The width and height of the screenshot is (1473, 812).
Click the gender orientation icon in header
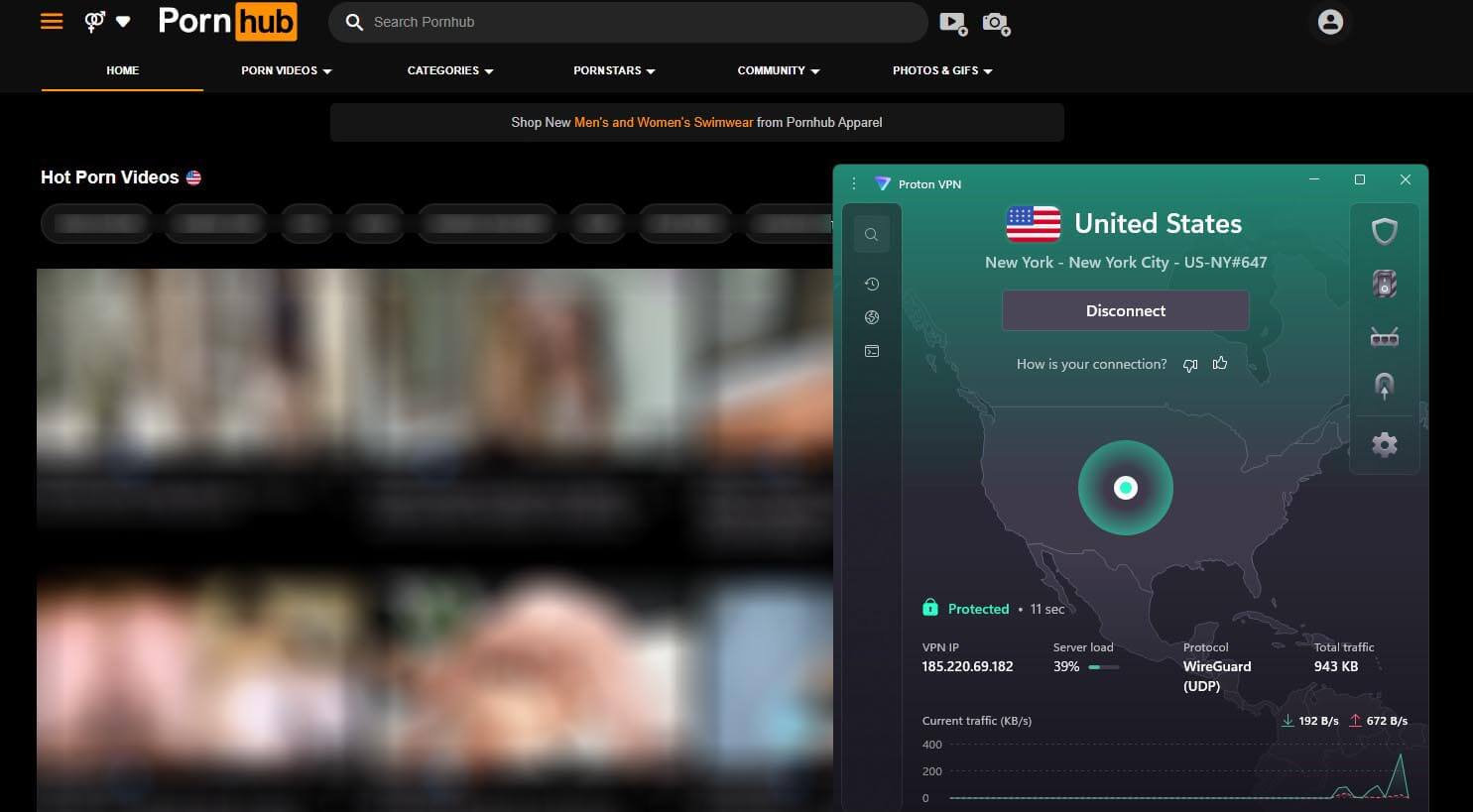point(95,21)
